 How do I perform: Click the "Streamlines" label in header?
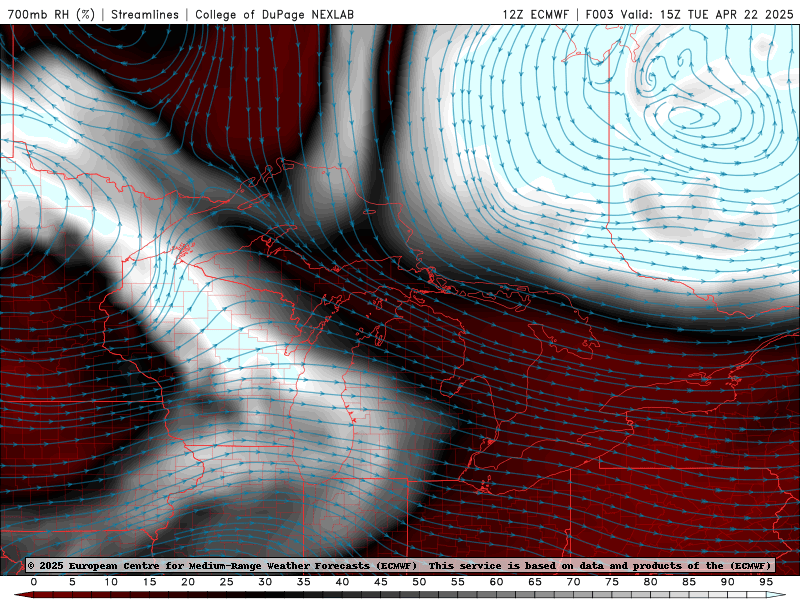145,14
